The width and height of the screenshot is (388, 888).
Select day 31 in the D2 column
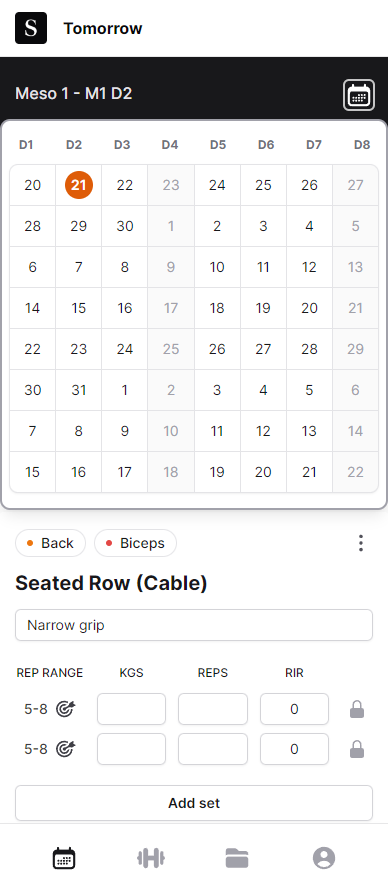pyautogui.click(x=79, y=390)
